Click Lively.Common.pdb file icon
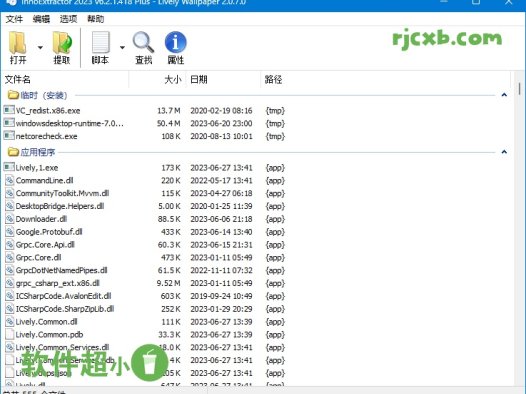 pyautogui.click(x=10, y=334)
